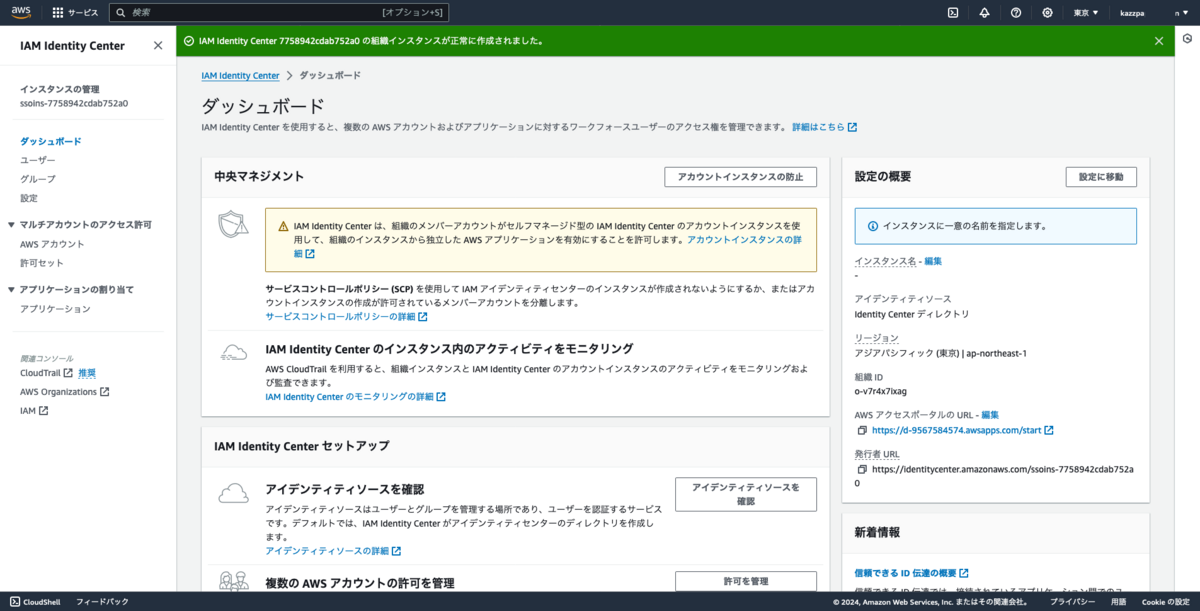Open アイデンティティソースの詳細 link
The image size is (1200, 611).
tap(333, 551)
